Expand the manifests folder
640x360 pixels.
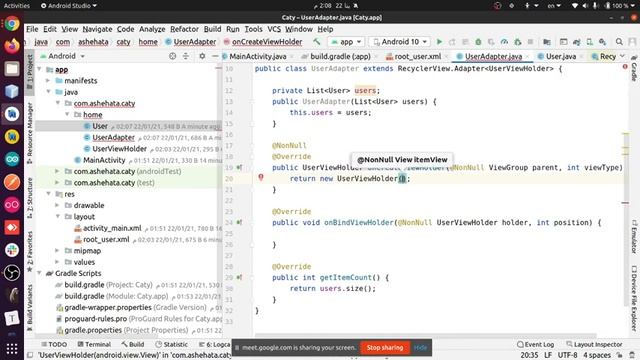[49, 80]
